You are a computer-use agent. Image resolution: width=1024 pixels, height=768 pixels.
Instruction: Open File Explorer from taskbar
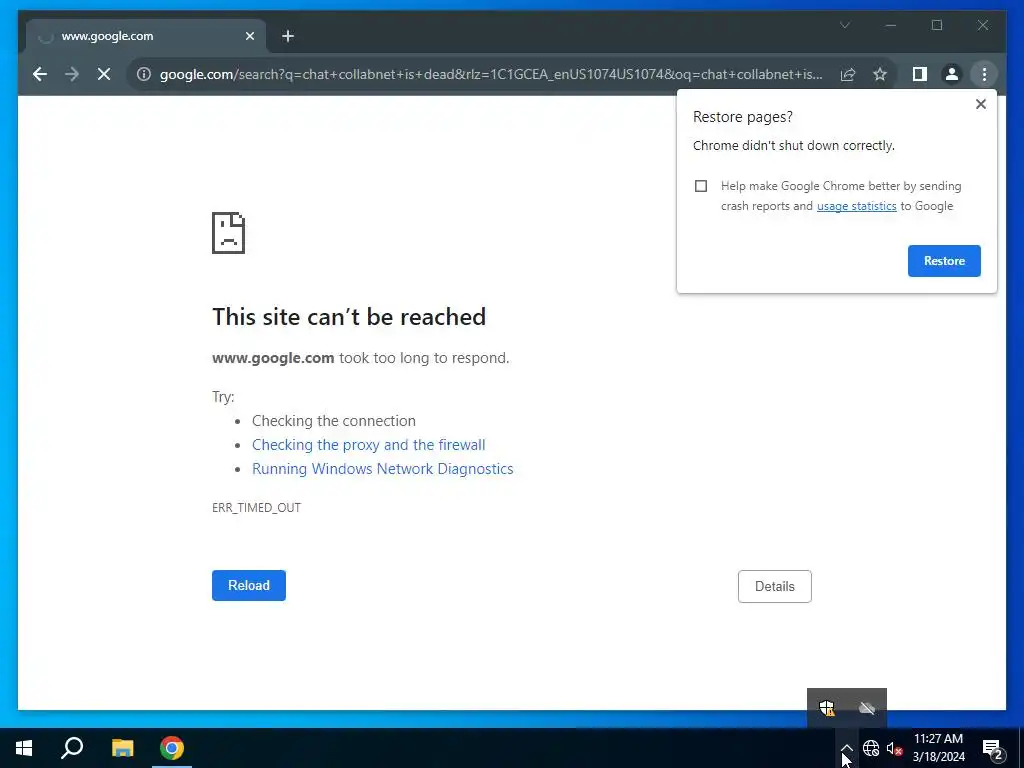[x=122, y=748]
